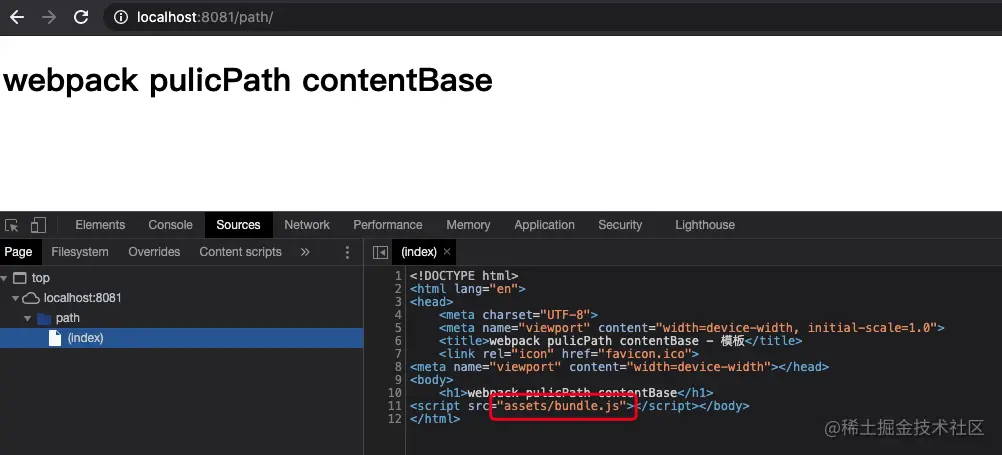Reload the page with the refresh icon
Image resolution: width=1002 pixels, height=455 pixels.
pos(81,17)
